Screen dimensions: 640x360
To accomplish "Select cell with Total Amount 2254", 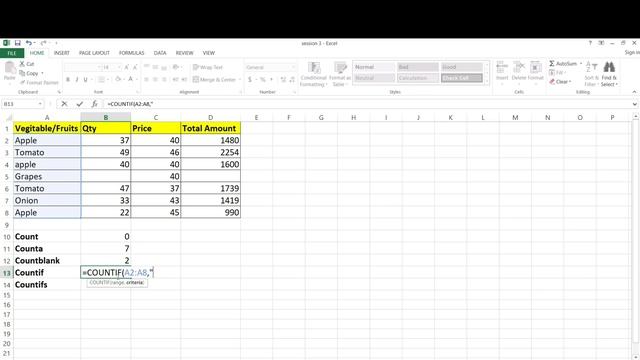I will [x=211, y=152].
